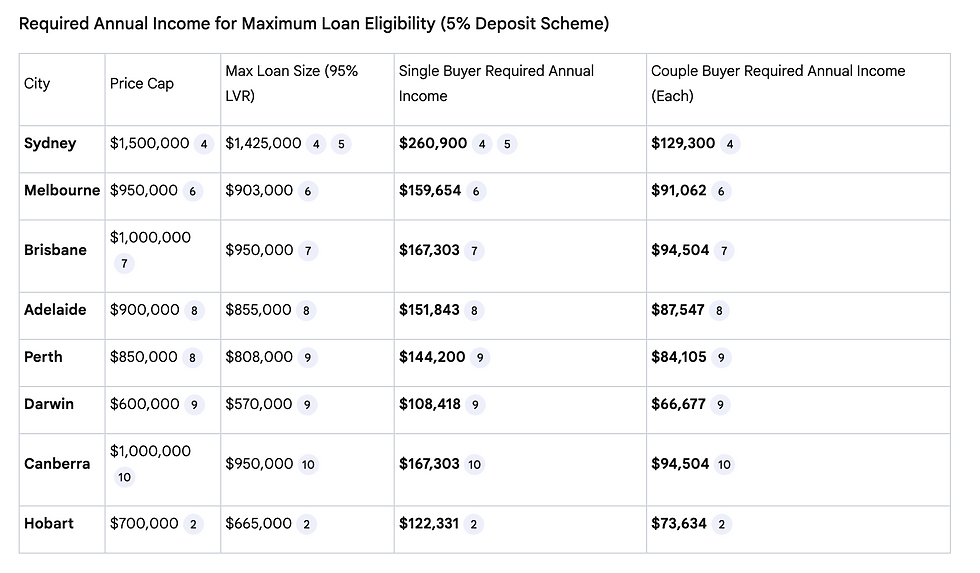Open citation 5 beside Sydney's $260,900 income
The height and width of the screenshot is (573, 980).
tap(507, 144)
